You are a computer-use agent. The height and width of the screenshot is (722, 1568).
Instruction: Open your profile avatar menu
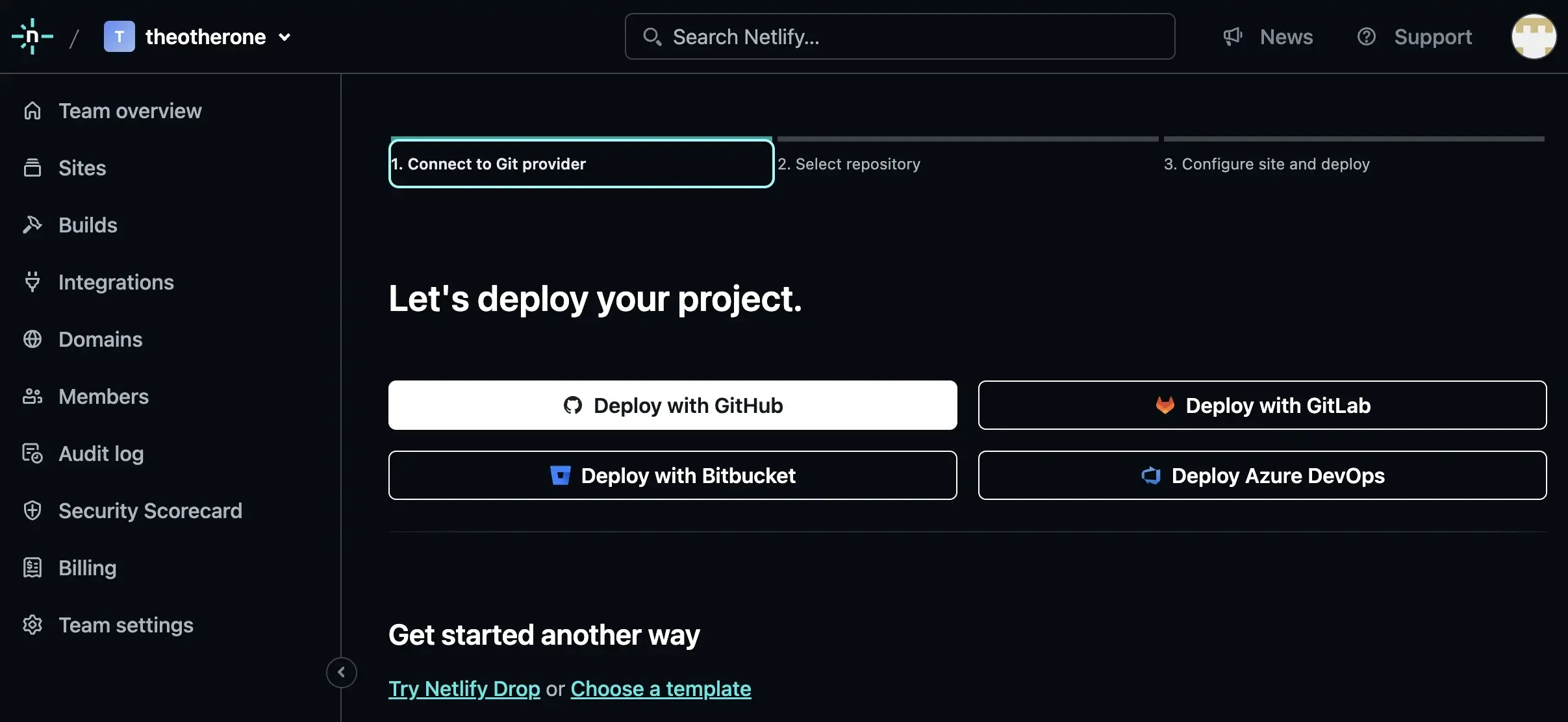1534,36
